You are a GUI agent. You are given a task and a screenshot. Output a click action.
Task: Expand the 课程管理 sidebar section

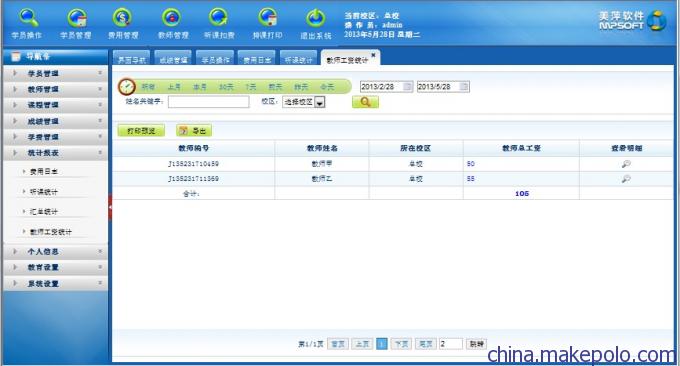click(56, 105)
